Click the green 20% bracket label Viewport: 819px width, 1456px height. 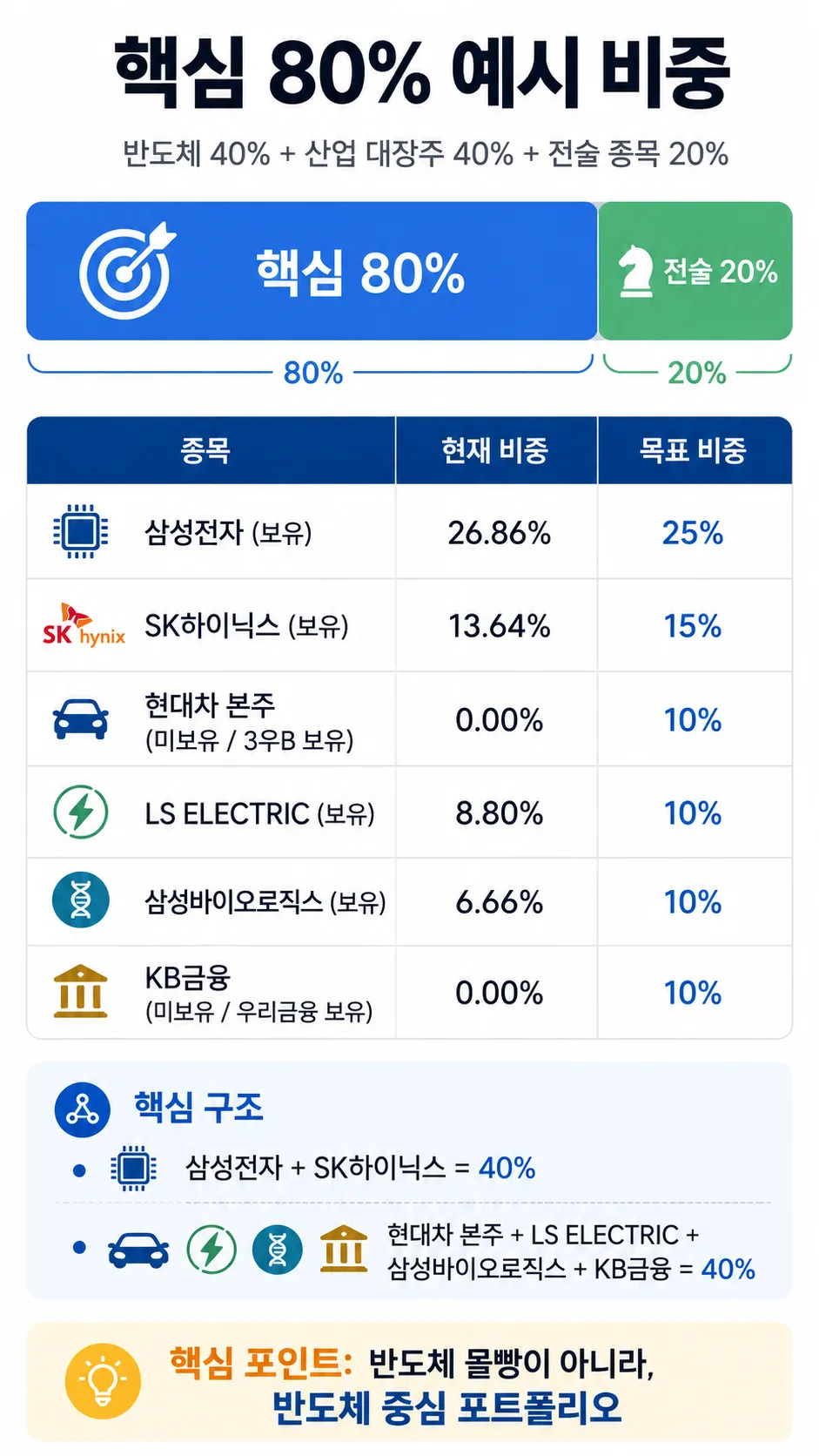(x=697, y=373)
